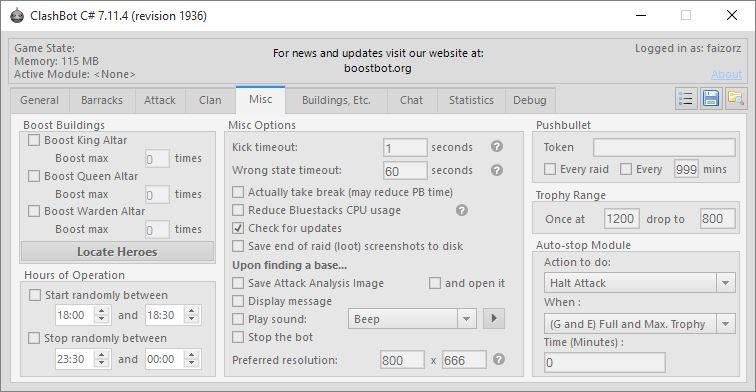Tick the 'and open it' checkbox
Screen dimensions: 756x392
434,283
